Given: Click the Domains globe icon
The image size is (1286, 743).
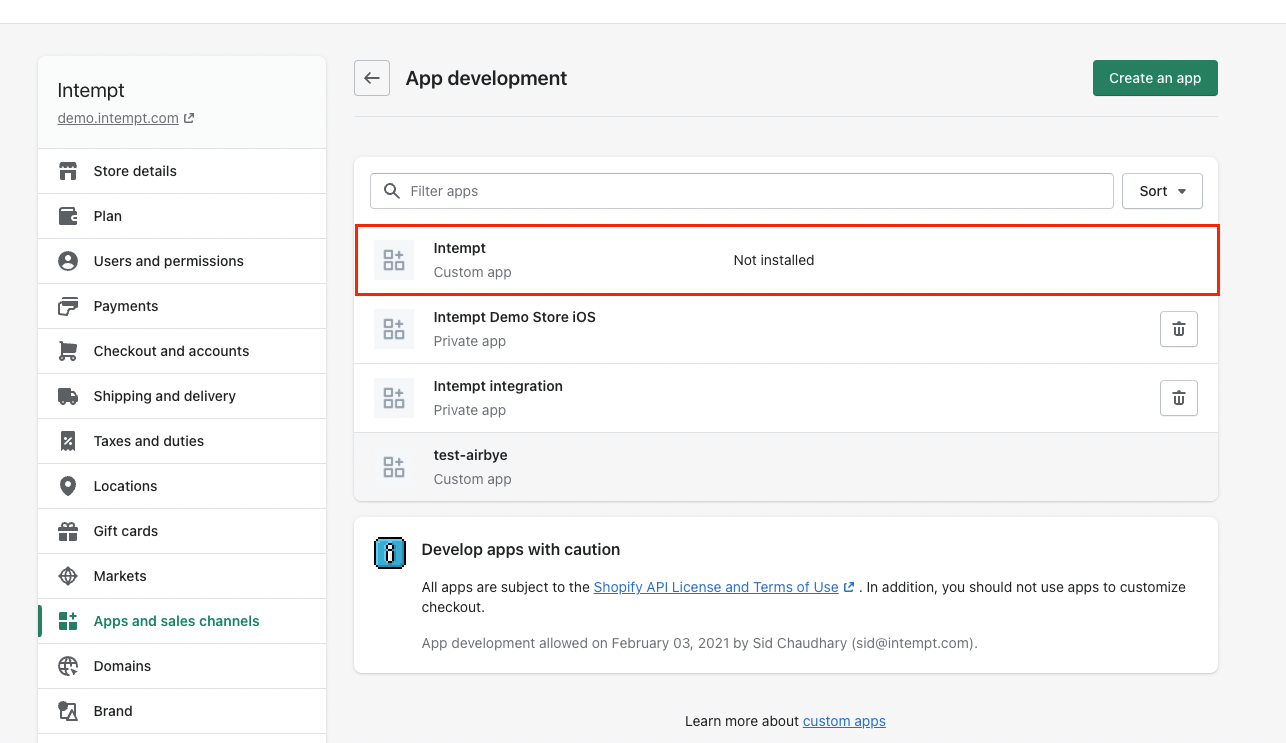Looking at the screenshot, I should [x=68, y=666].
